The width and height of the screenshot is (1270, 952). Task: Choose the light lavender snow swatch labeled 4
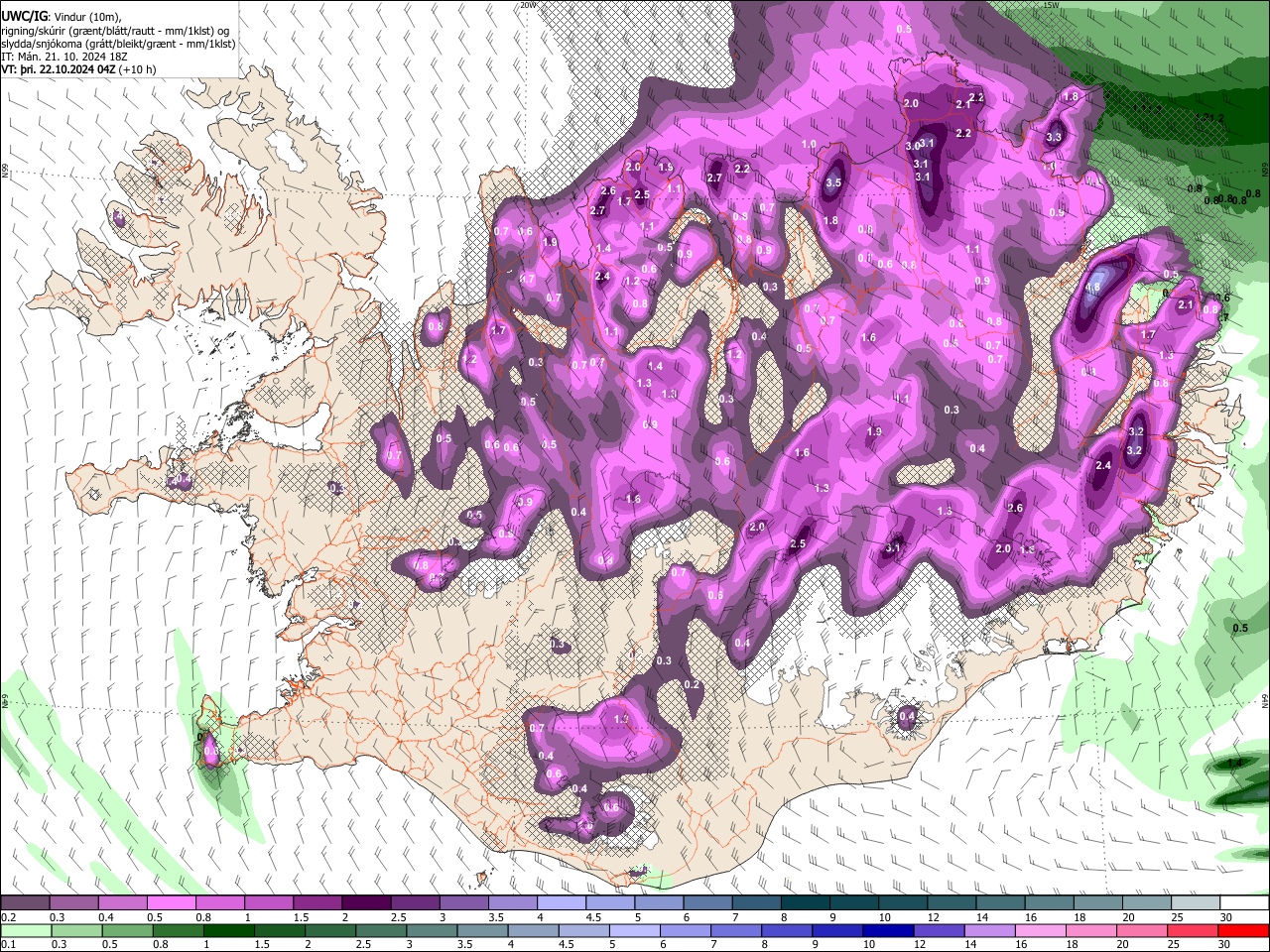(562, 903)
